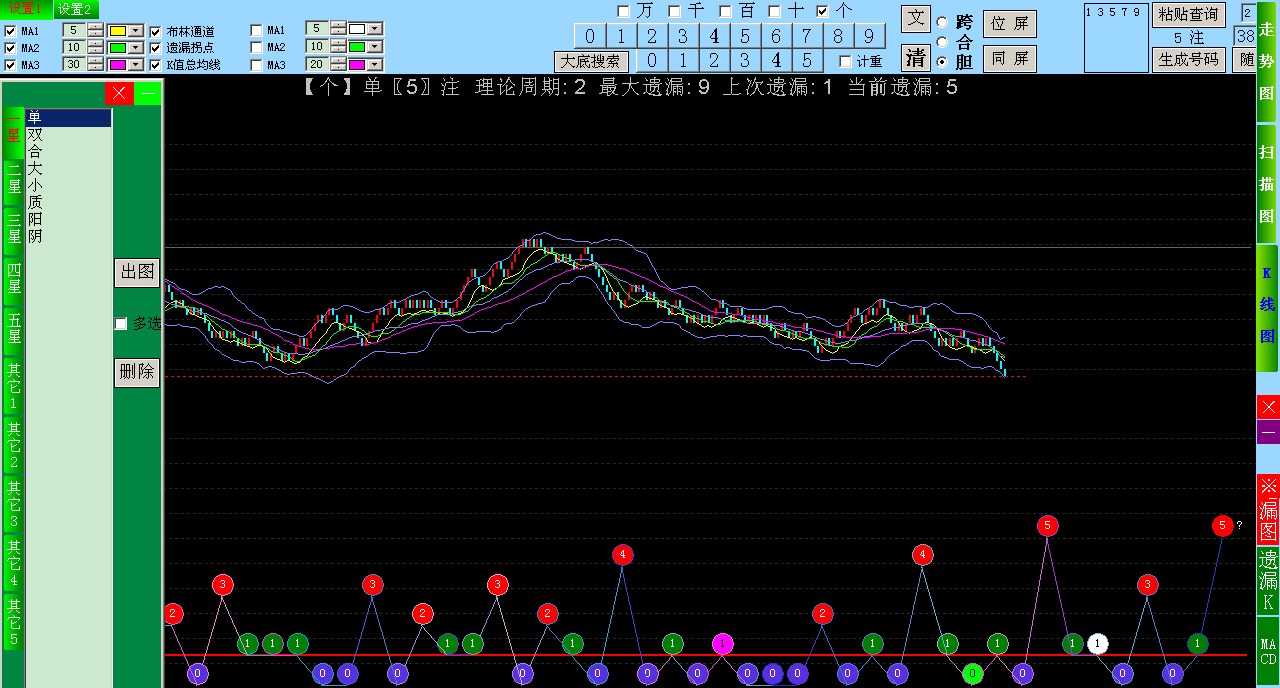Enable the 万 digit position checkbox
1280x688 pixels.
point(624,11)
